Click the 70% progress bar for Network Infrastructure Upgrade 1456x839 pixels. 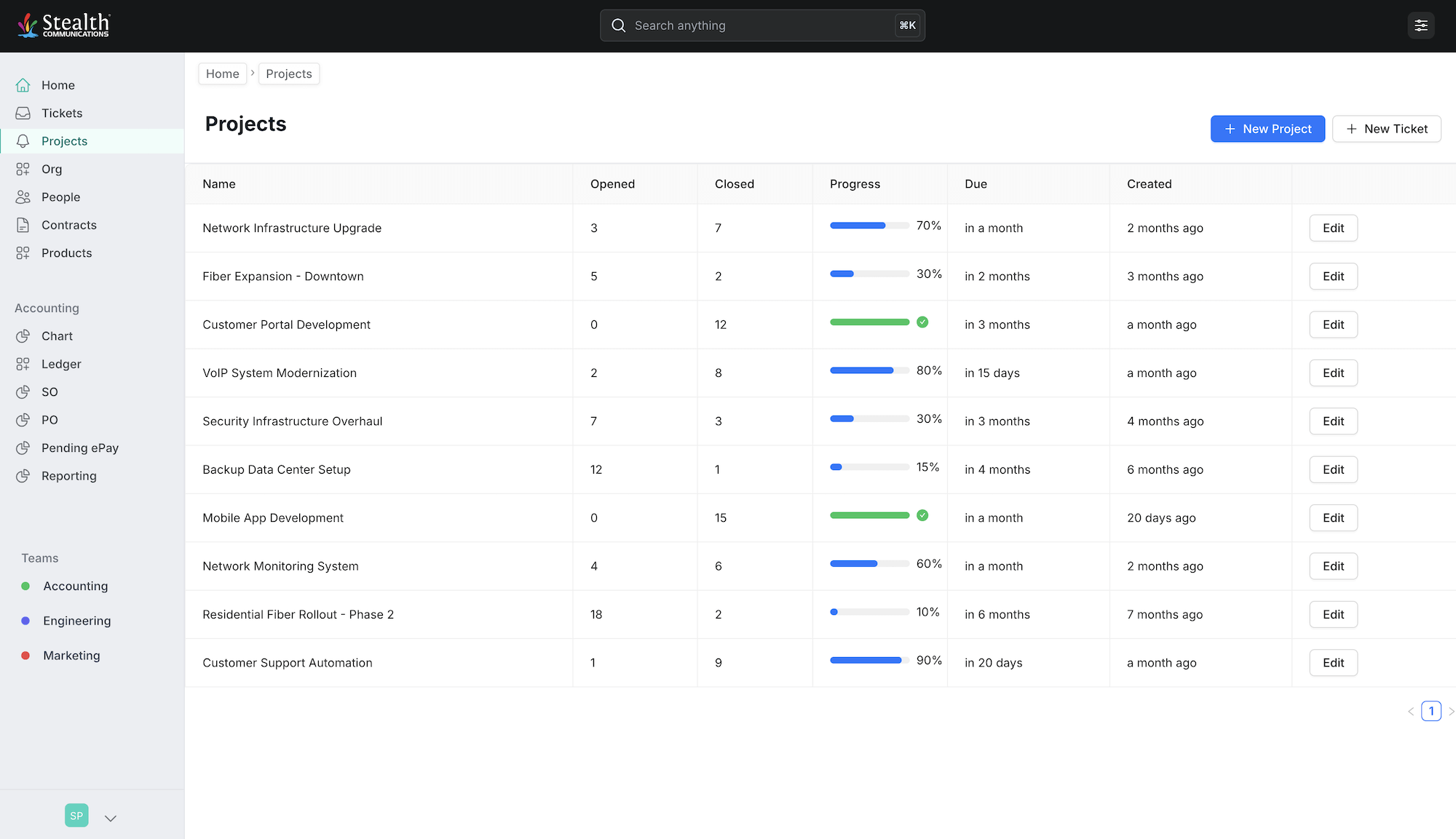(869, 225)
